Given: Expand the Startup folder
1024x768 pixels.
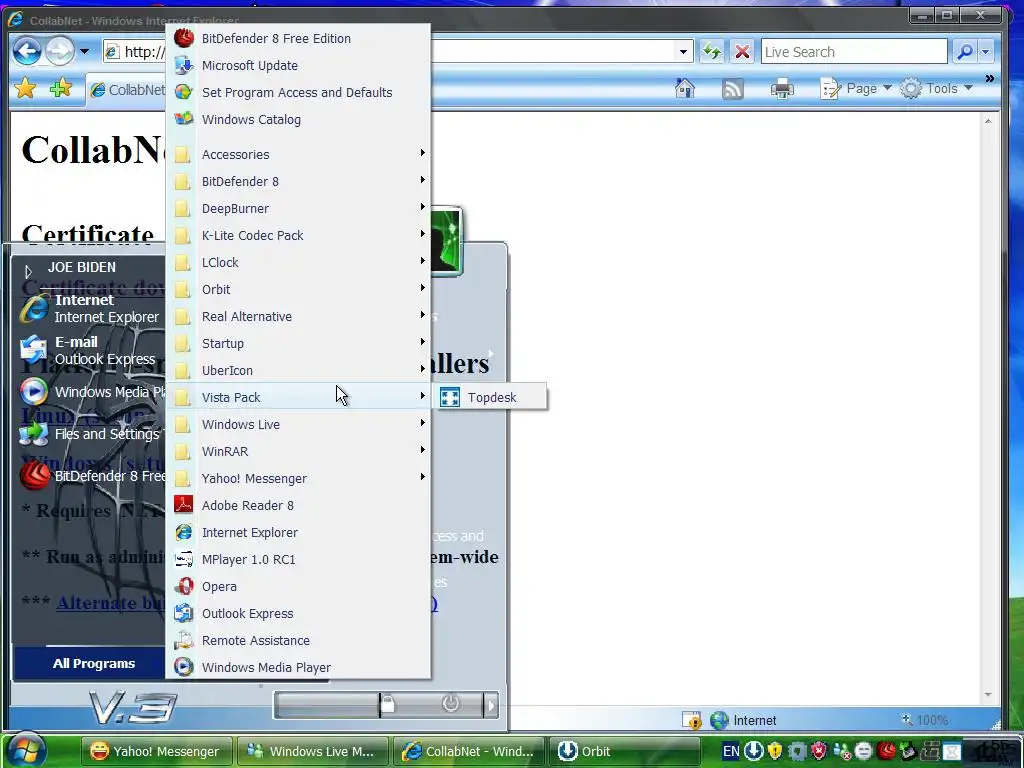Looking at the screenshot, I should pyautogui.click(x=298, y=344).
